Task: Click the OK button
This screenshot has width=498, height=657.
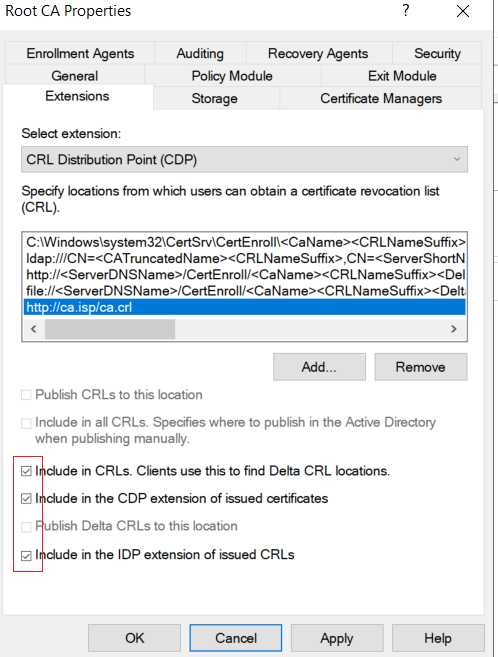Action: [x=134, y=638]
